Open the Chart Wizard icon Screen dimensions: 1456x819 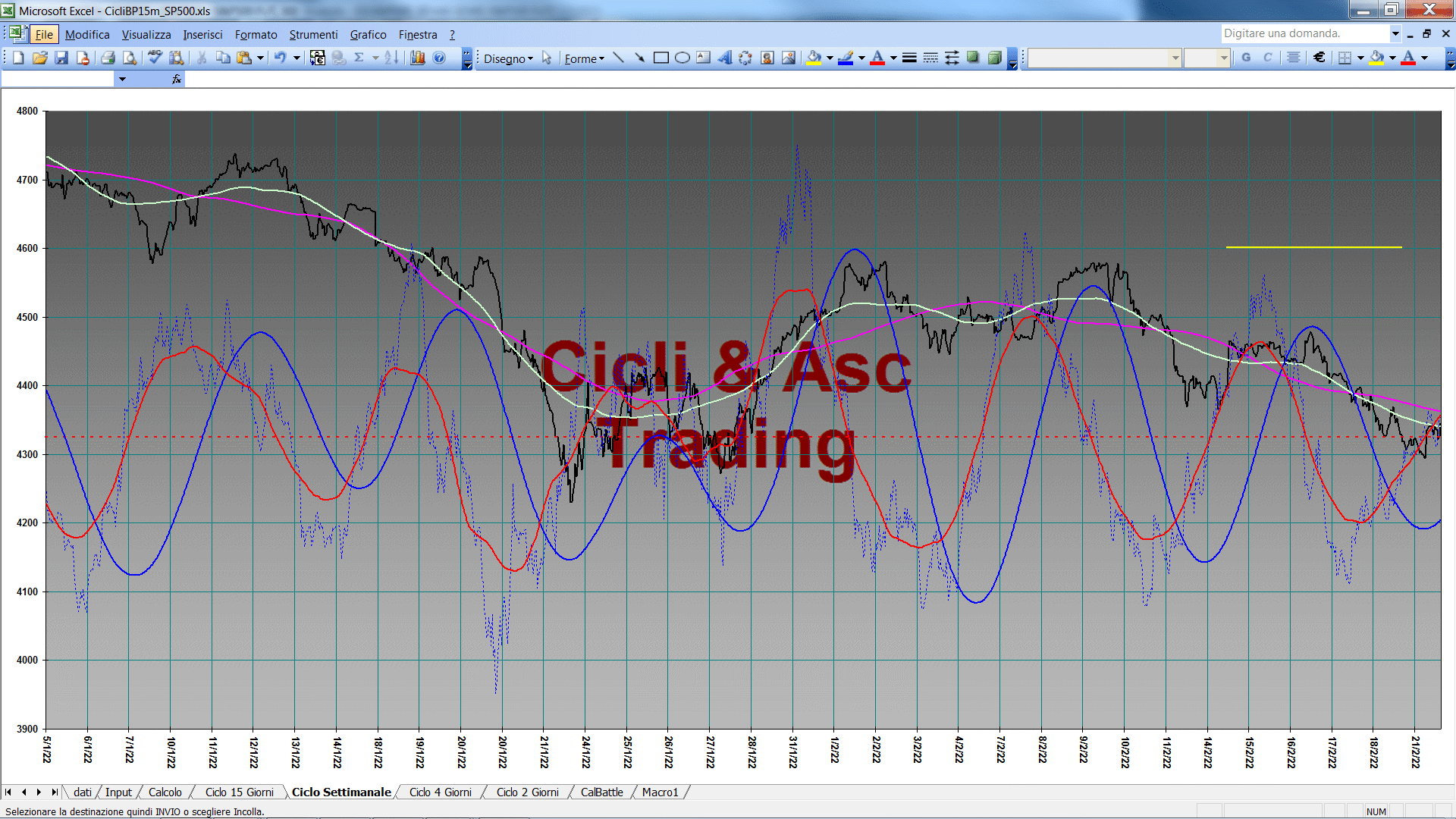[417, 58]
